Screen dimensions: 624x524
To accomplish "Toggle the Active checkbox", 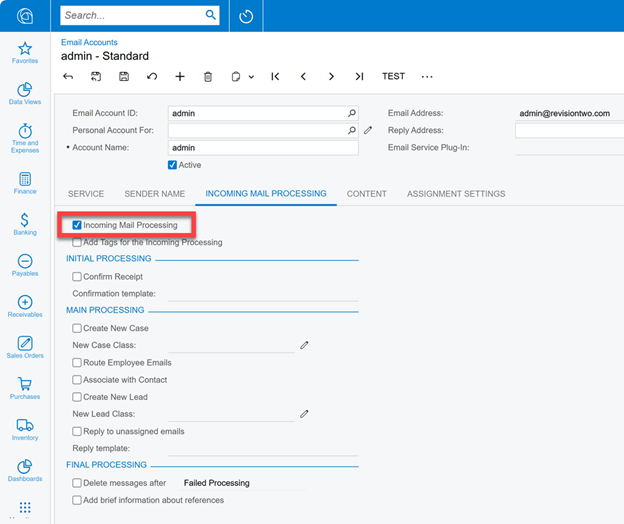I will point(172,165).
